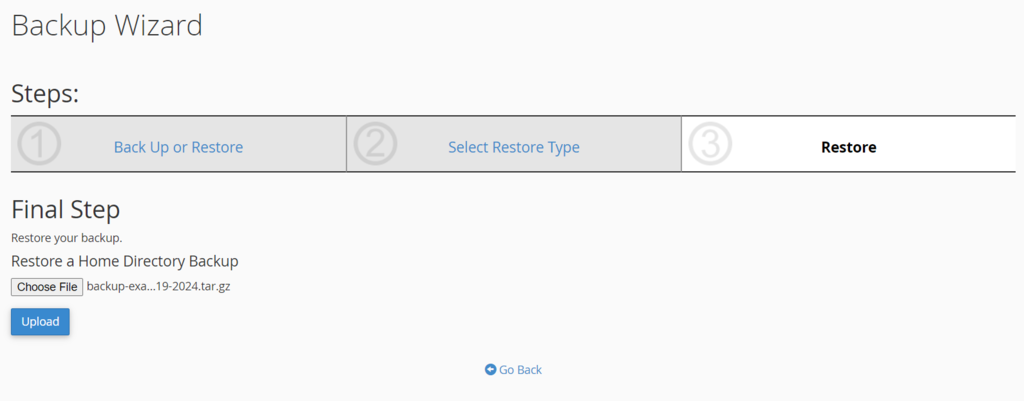Open the Select Restore Type link
The image size is (1024, 401).
[513, 147]
